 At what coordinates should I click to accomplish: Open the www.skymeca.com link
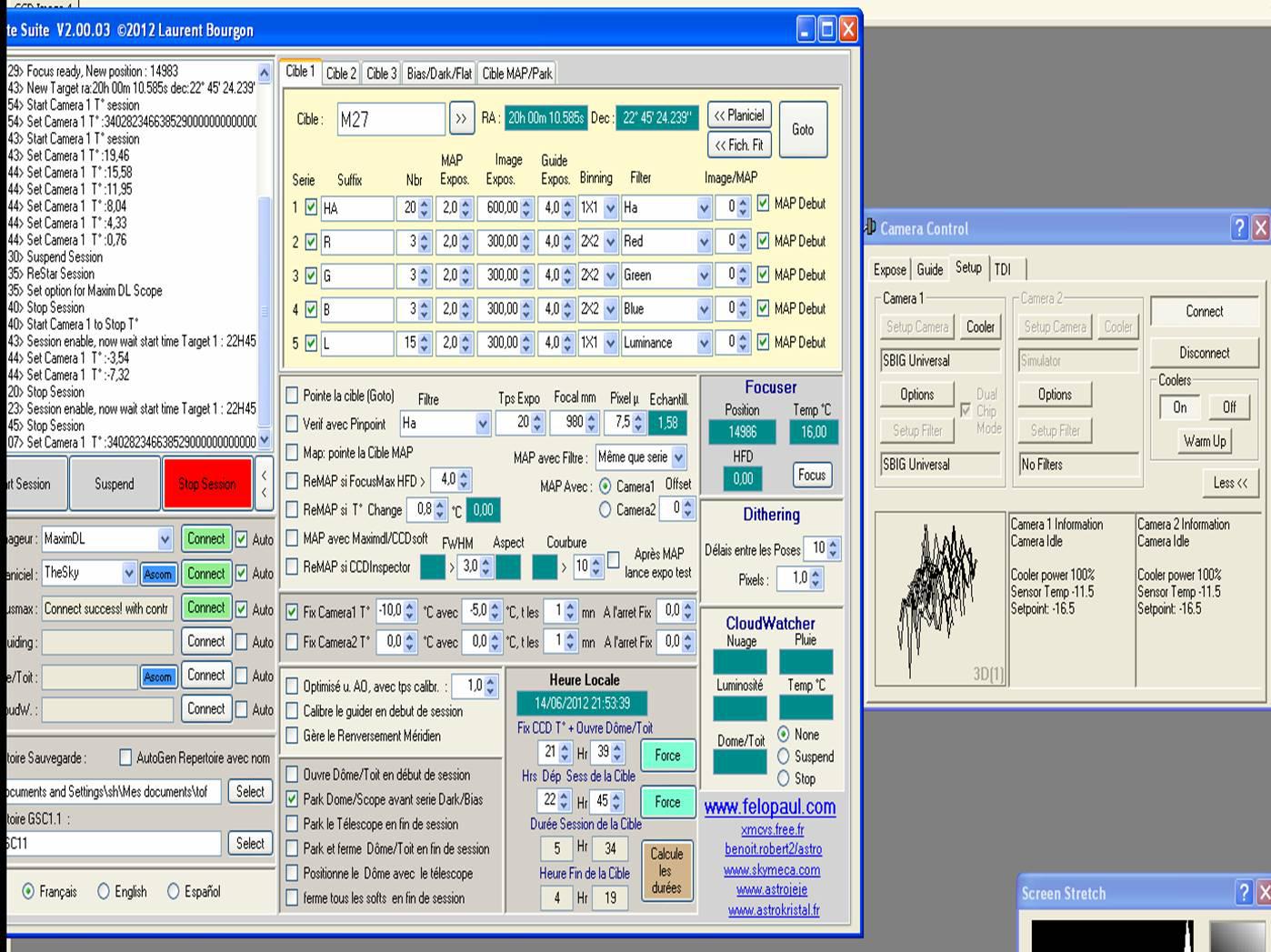click(772, 870)
